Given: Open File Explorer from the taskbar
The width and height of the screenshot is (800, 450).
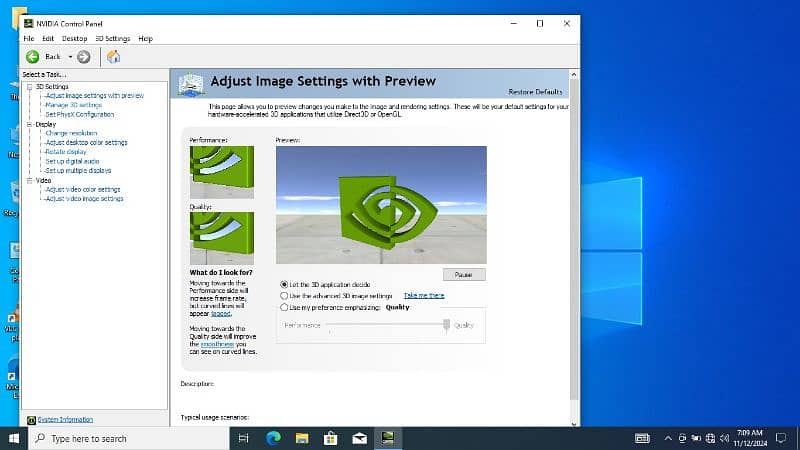Looking at the screenshot, I should [x=301, y=438].
